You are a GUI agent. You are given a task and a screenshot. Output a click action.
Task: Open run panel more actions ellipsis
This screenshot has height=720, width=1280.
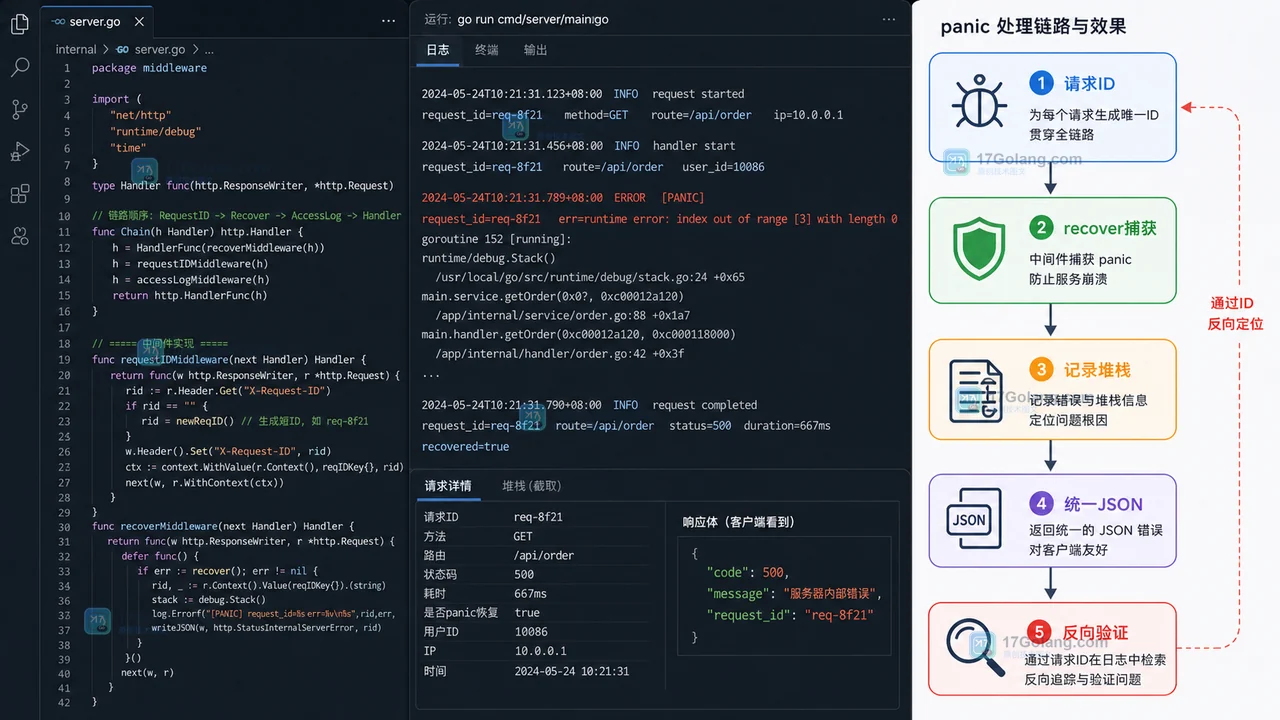(889, 19)
